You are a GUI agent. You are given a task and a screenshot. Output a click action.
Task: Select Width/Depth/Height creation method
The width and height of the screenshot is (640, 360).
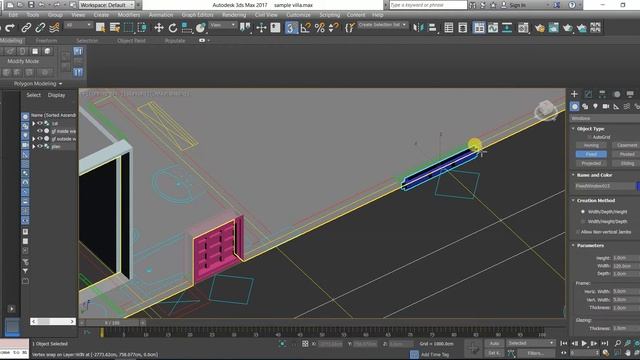coord(583,212)
